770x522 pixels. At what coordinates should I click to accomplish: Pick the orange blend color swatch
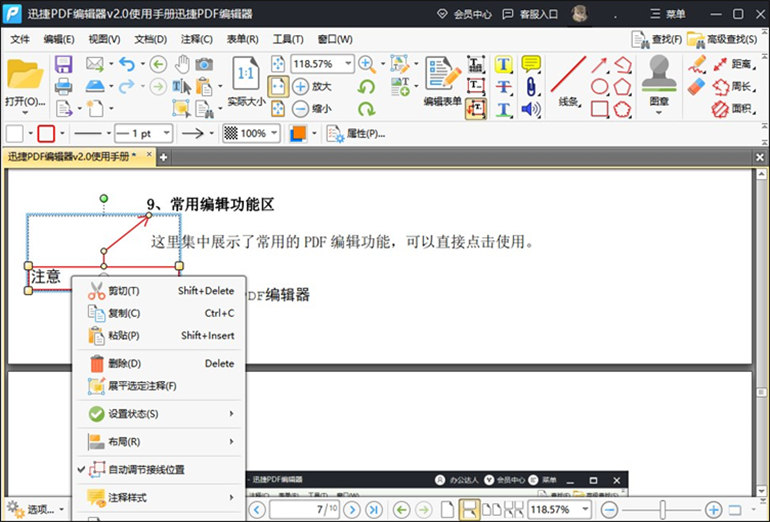[x=298, y=134]
